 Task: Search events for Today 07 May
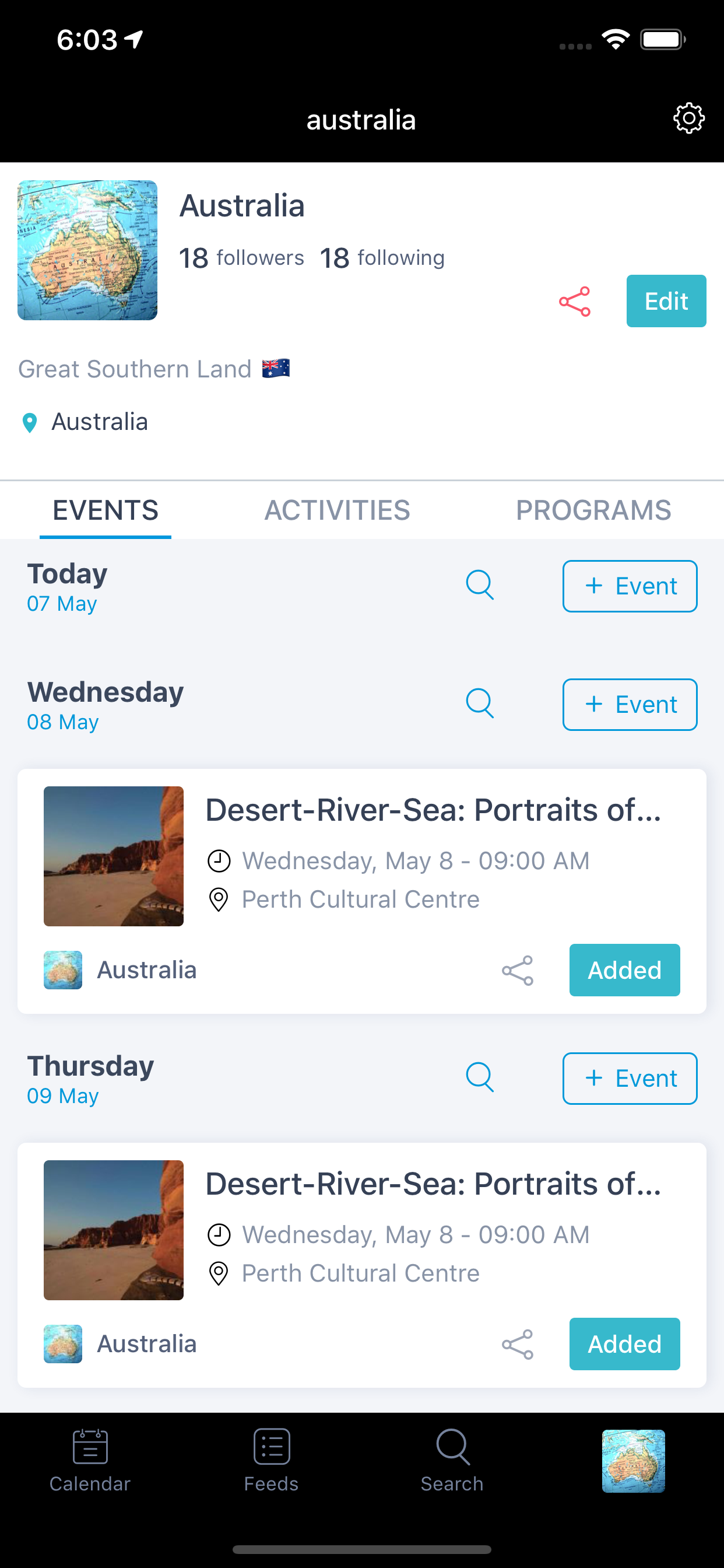(479, 586)
